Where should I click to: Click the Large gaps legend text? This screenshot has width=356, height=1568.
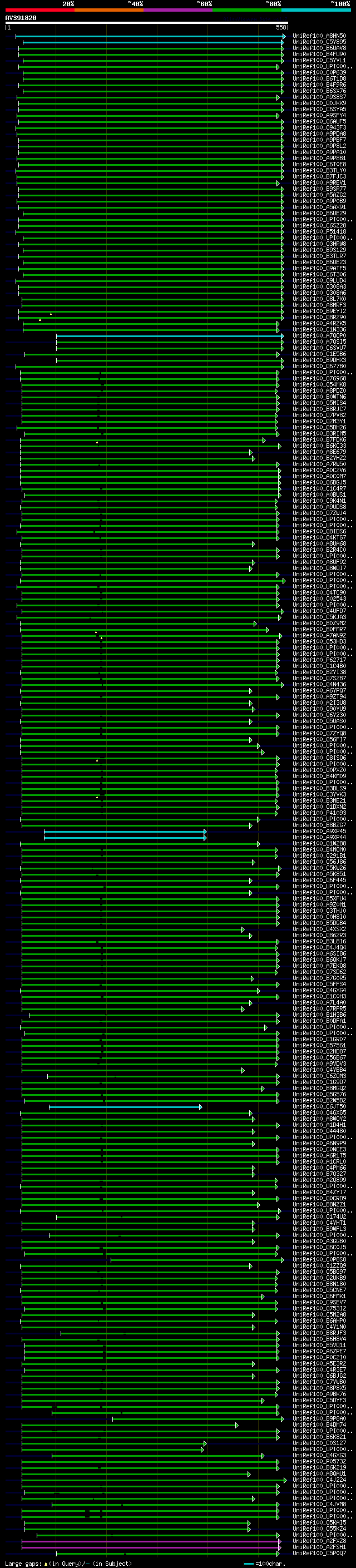pyautogui.click(x=68, y=1563)
